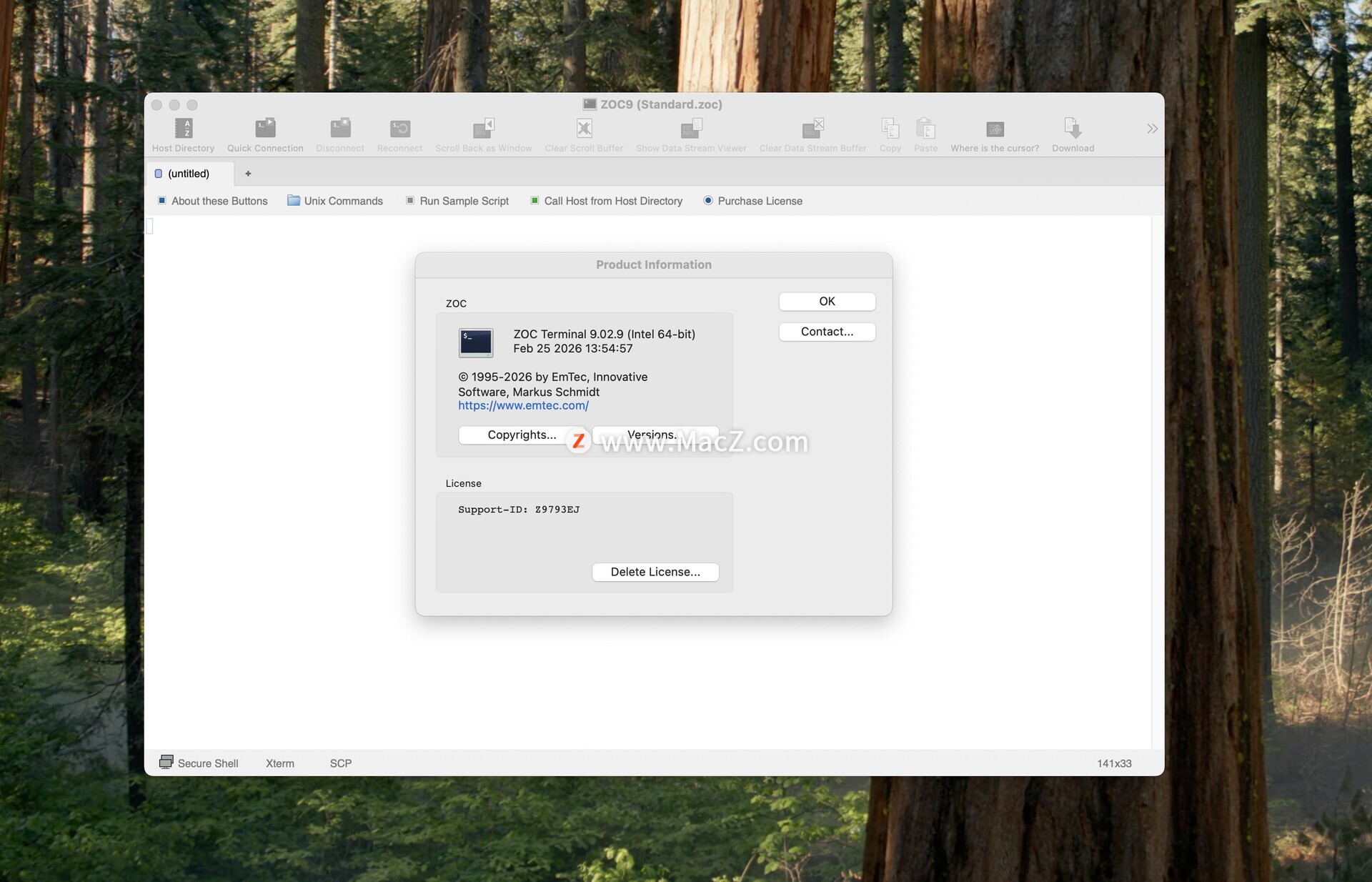
Task: Click the Show Data Stream Viewer icon
Action: point(691,129)
